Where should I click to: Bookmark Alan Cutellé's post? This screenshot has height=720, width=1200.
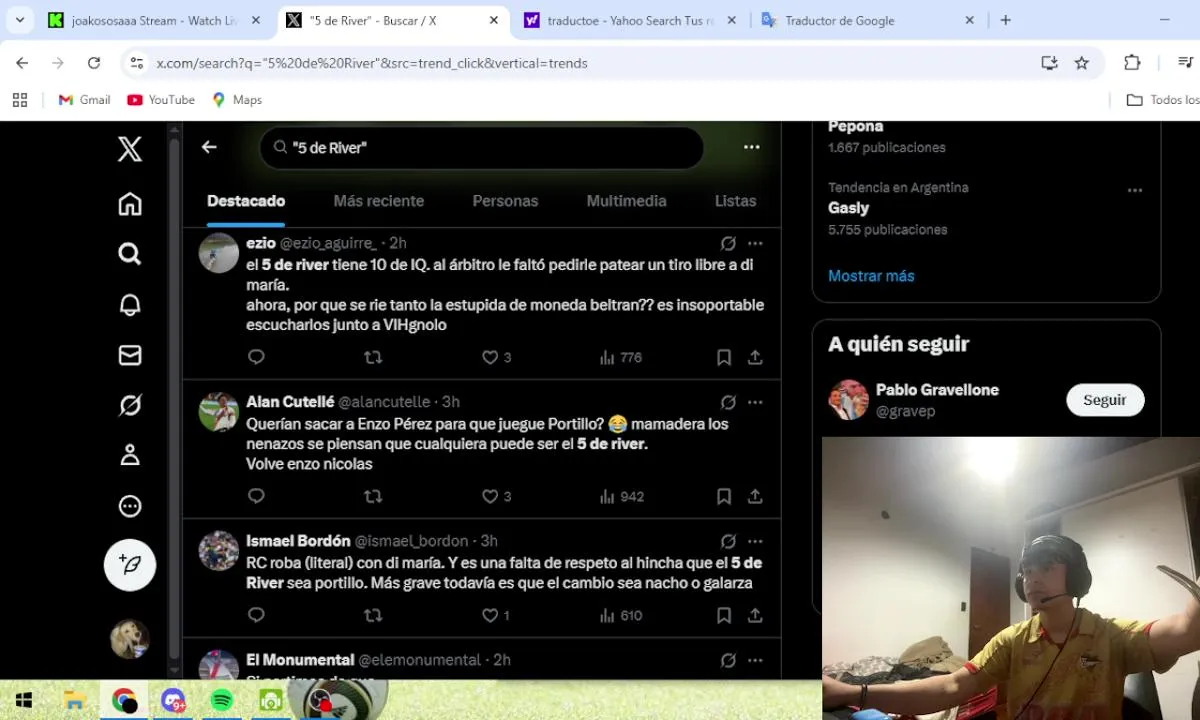724,496
